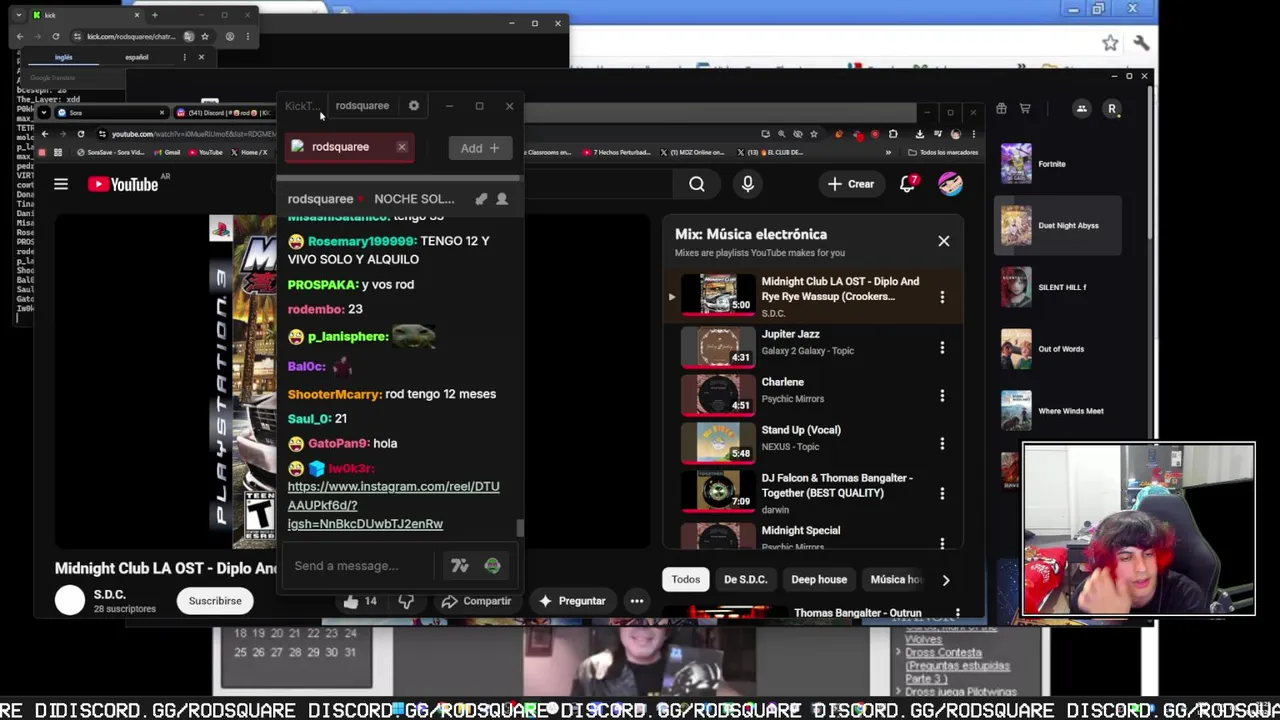
Task: Bookmark kick.com page with star icon
Action: coord(205,37)
